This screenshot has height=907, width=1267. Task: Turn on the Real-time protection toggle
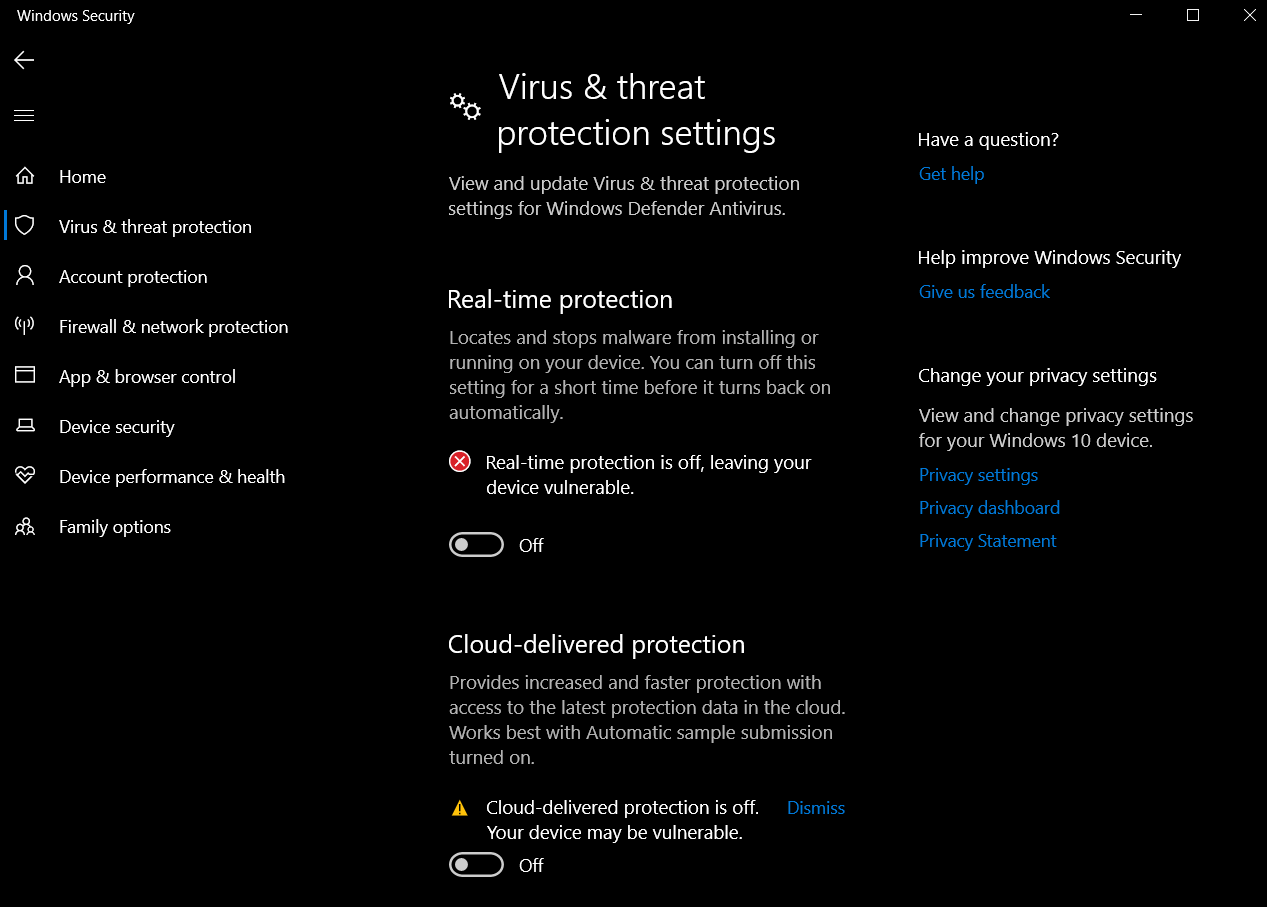pyautogui.click(x=476, y=545)
